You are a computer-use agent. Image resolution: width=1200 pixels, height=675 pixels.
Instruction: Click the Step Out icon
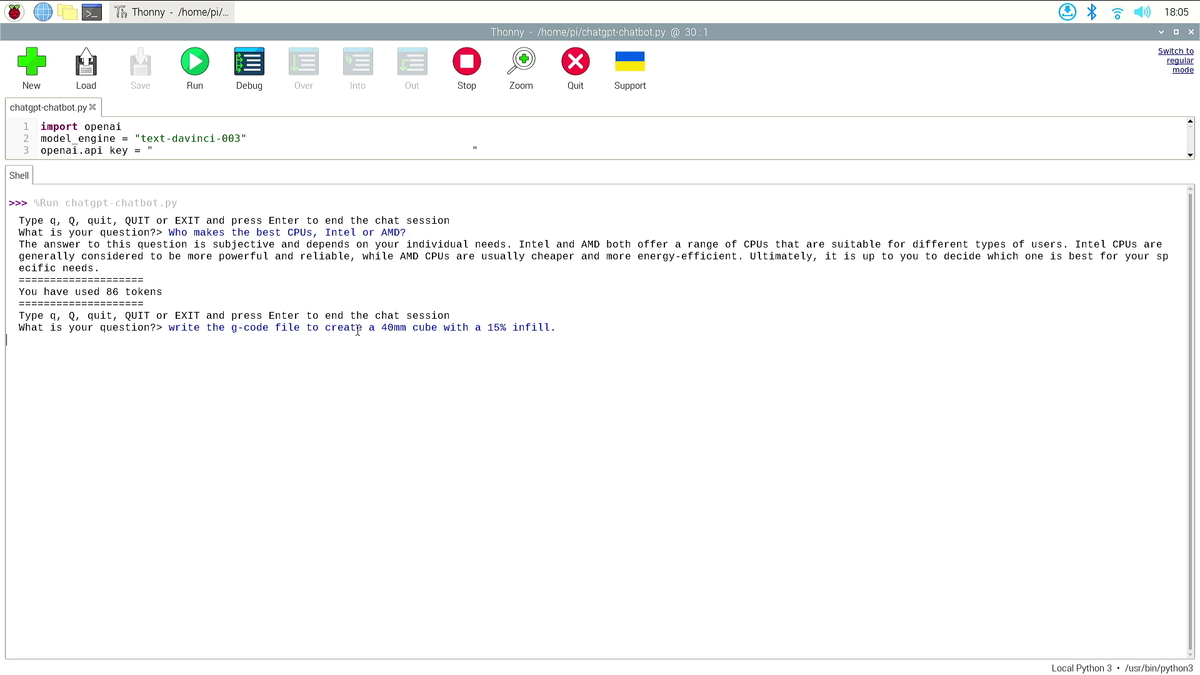[412, 69]
